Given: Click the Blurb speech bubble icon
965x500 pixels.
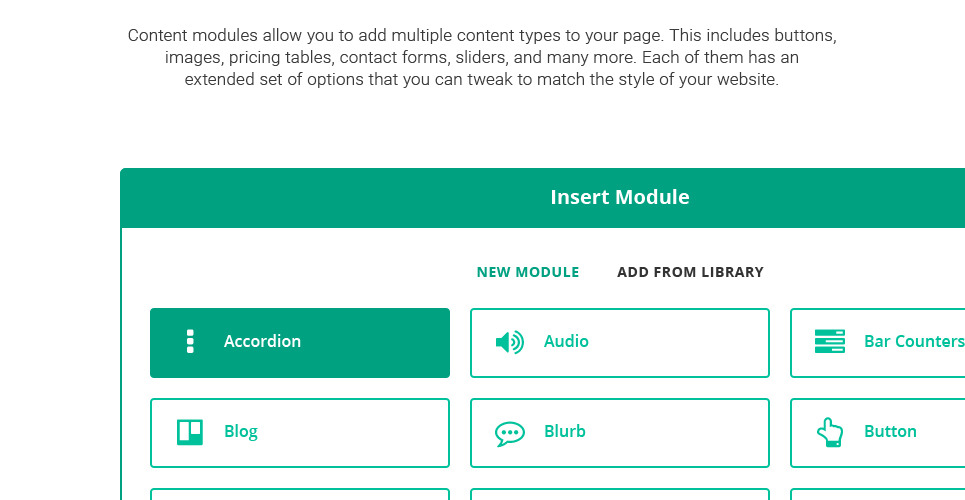Looking at the screenshot, I should click(x=509, y=433).
